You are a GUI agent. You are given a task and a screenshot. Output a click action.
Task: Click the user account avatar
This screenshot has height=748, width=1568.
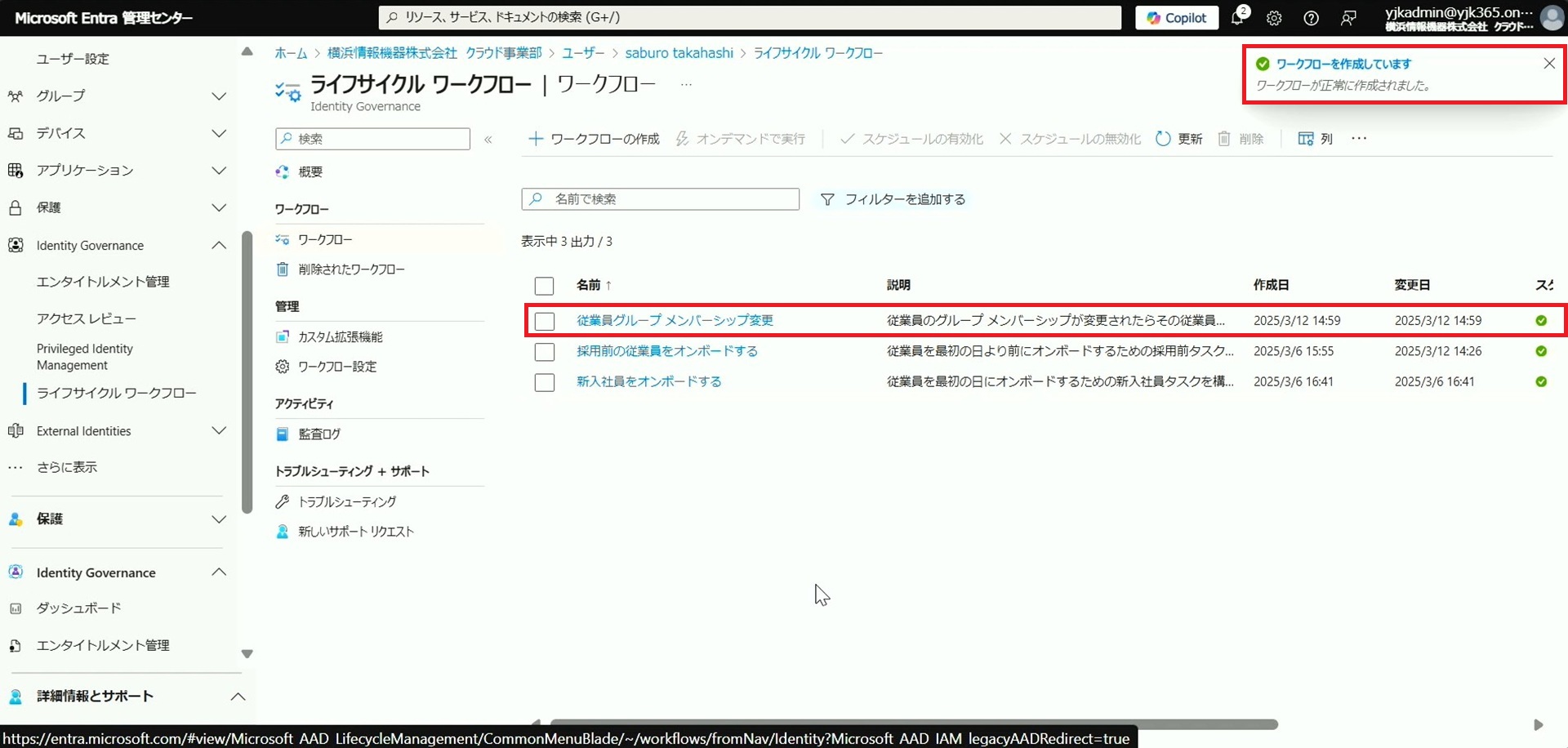click(x=1552, y=18)
